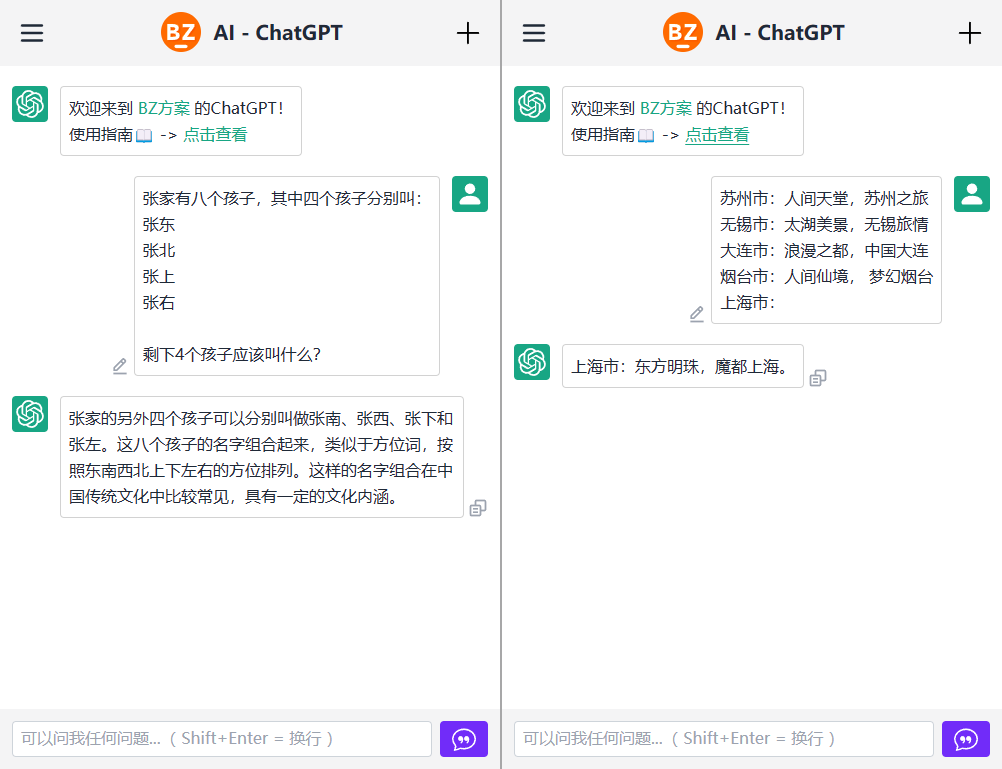Edit the 苏州市 user message with pencil icon
This screenshot has width=1002, height=769.
[x=697, y=314]
